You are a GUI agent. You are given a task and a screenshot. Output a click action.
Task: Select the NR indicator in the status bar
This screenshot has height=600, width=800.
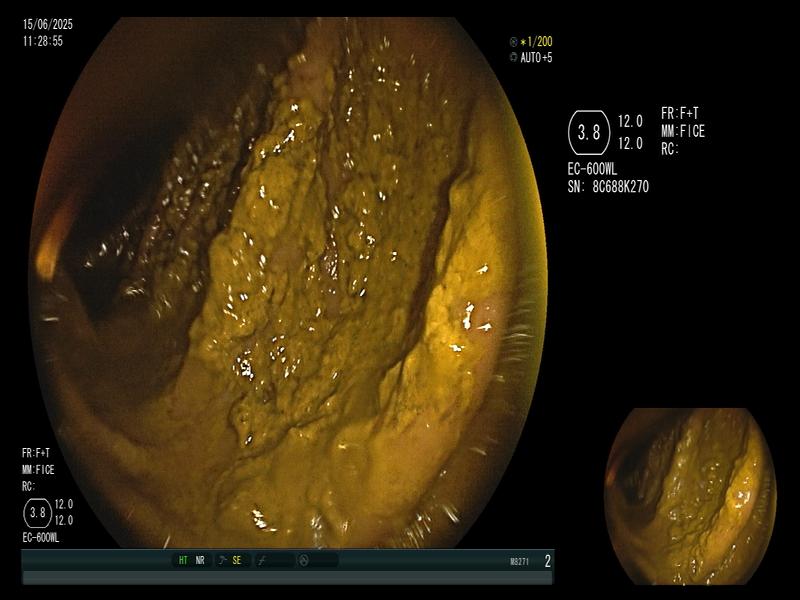click(x=199, y=560)
